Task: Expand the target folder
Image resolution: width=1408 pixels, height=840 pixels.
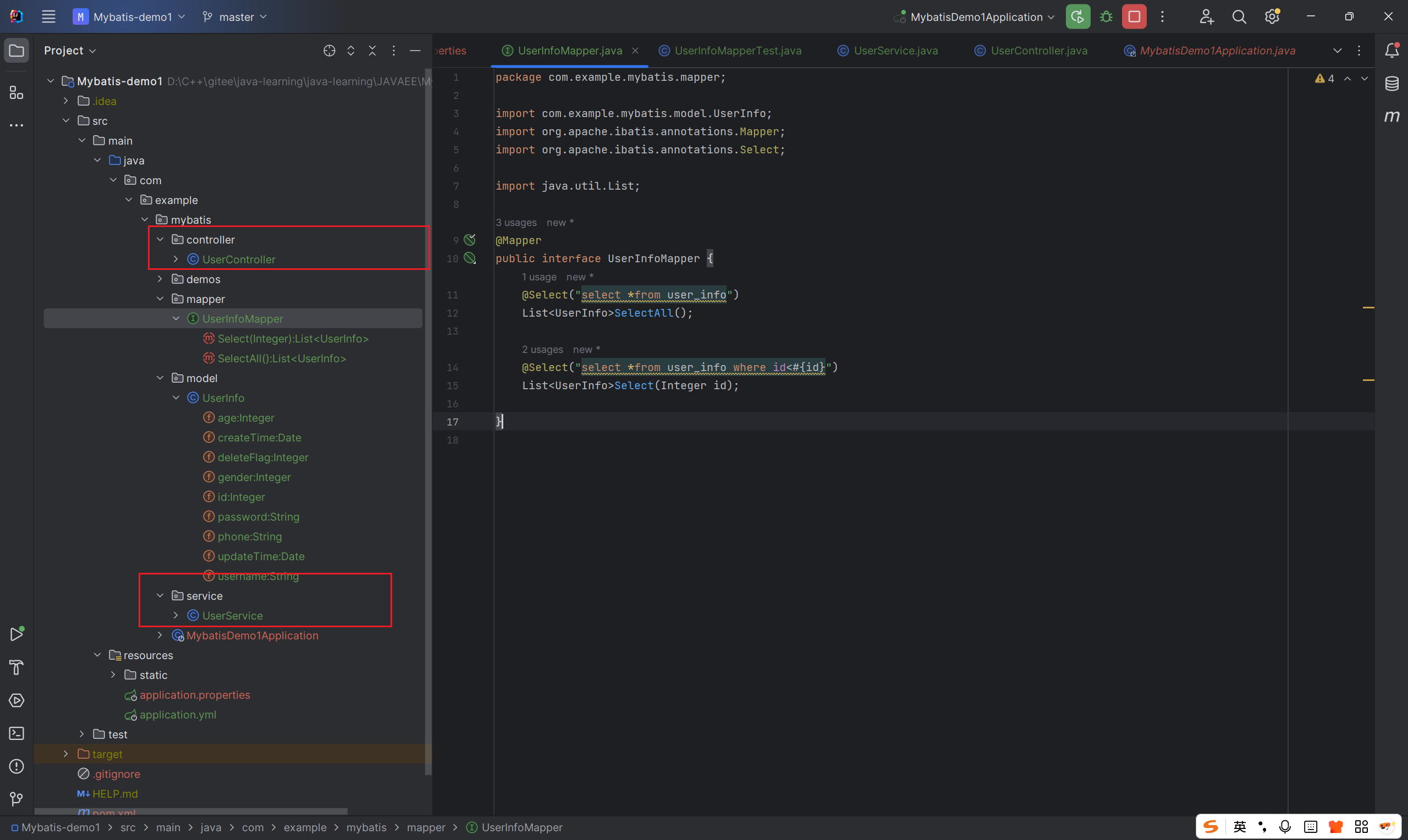Action: [66, 754]
